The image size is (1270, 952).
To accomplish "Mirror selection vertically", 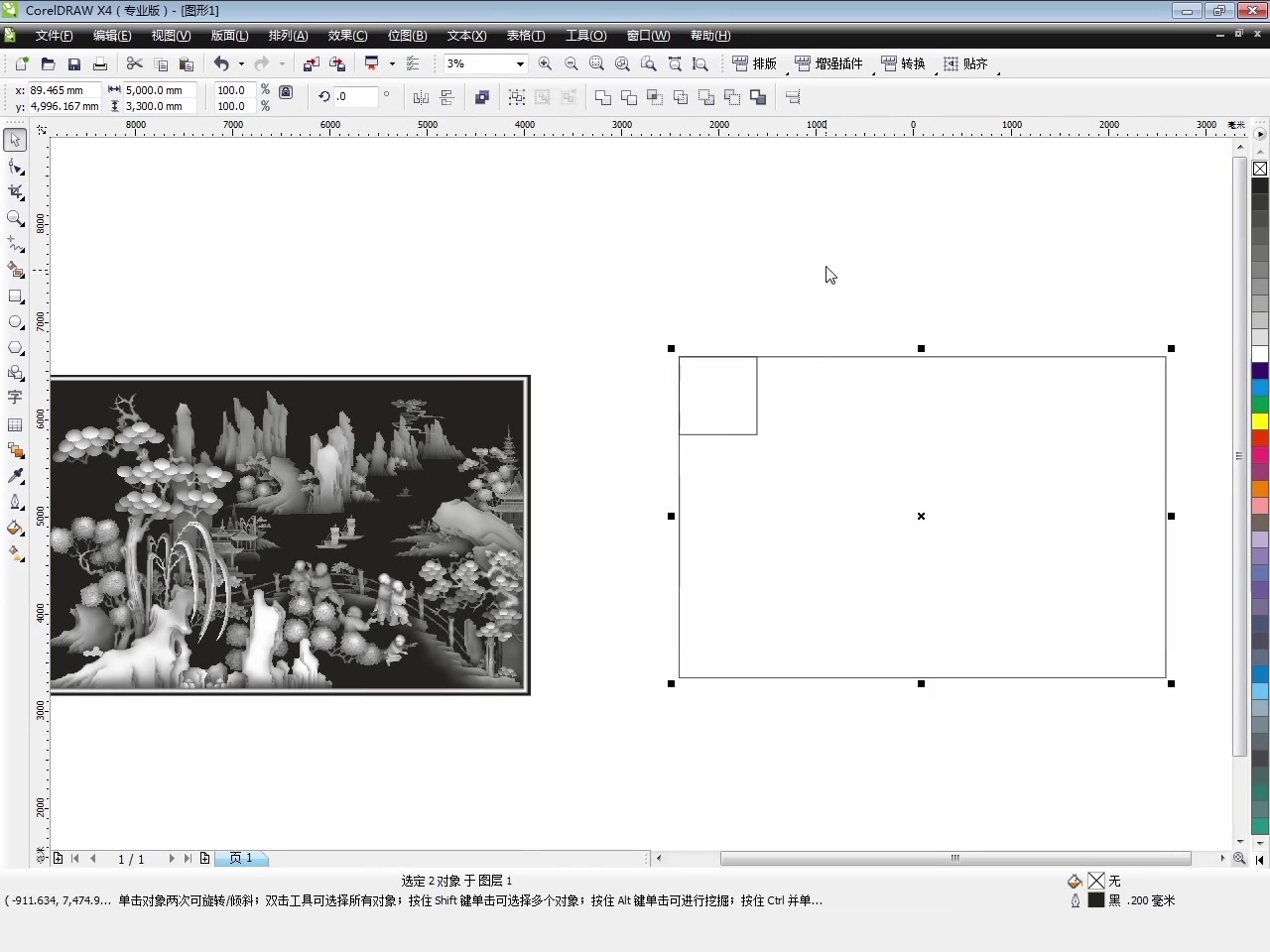I will click(446, 97).
